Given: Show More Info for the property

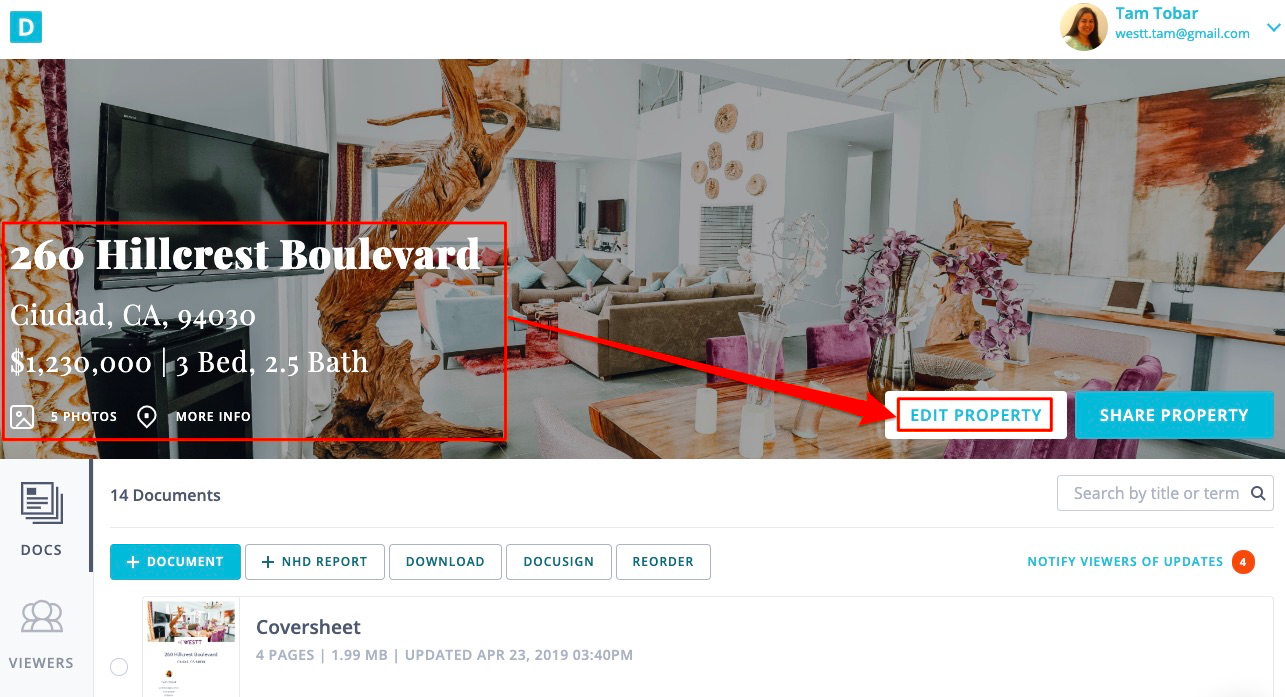Looking at the screenshot, I should click(x=213, y=417).
